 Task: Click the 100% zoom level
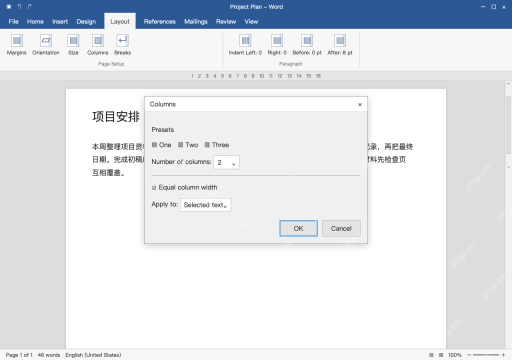pyautogui.click(x=455, y=355)
